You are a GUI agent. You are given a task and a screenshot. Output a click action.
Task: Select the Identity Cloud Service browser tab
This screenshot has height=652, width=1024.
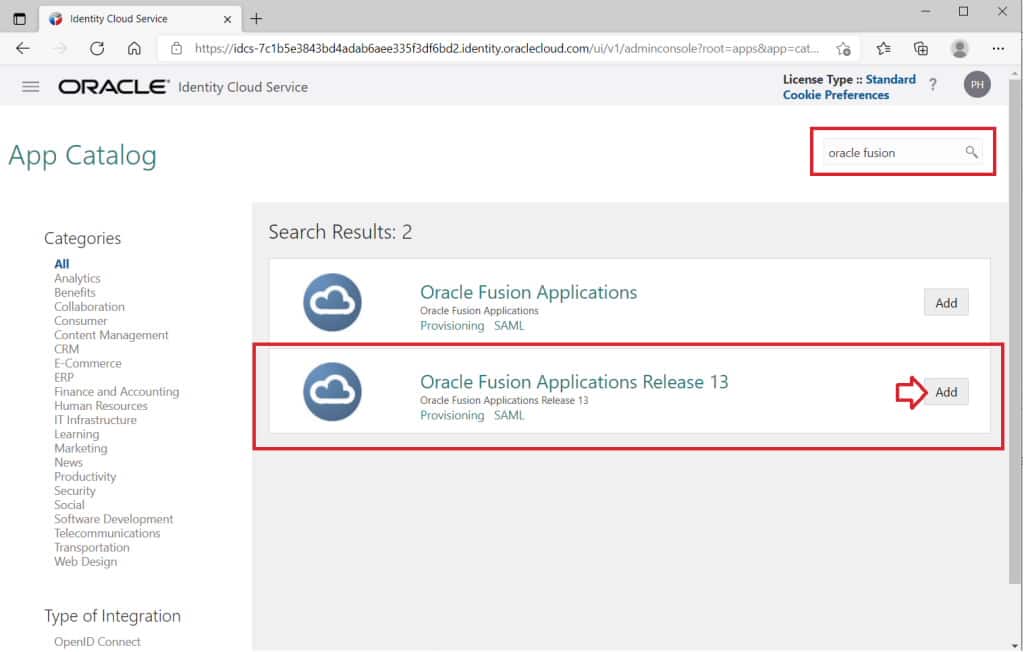pos(130,17)
